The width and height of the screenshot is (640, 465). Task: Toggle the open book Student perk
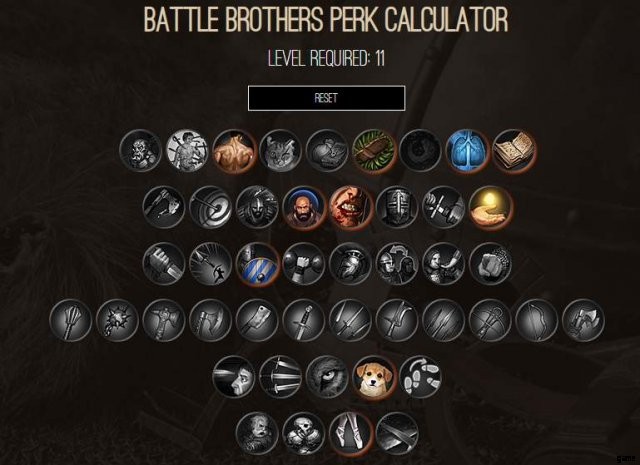pos(514,151)
